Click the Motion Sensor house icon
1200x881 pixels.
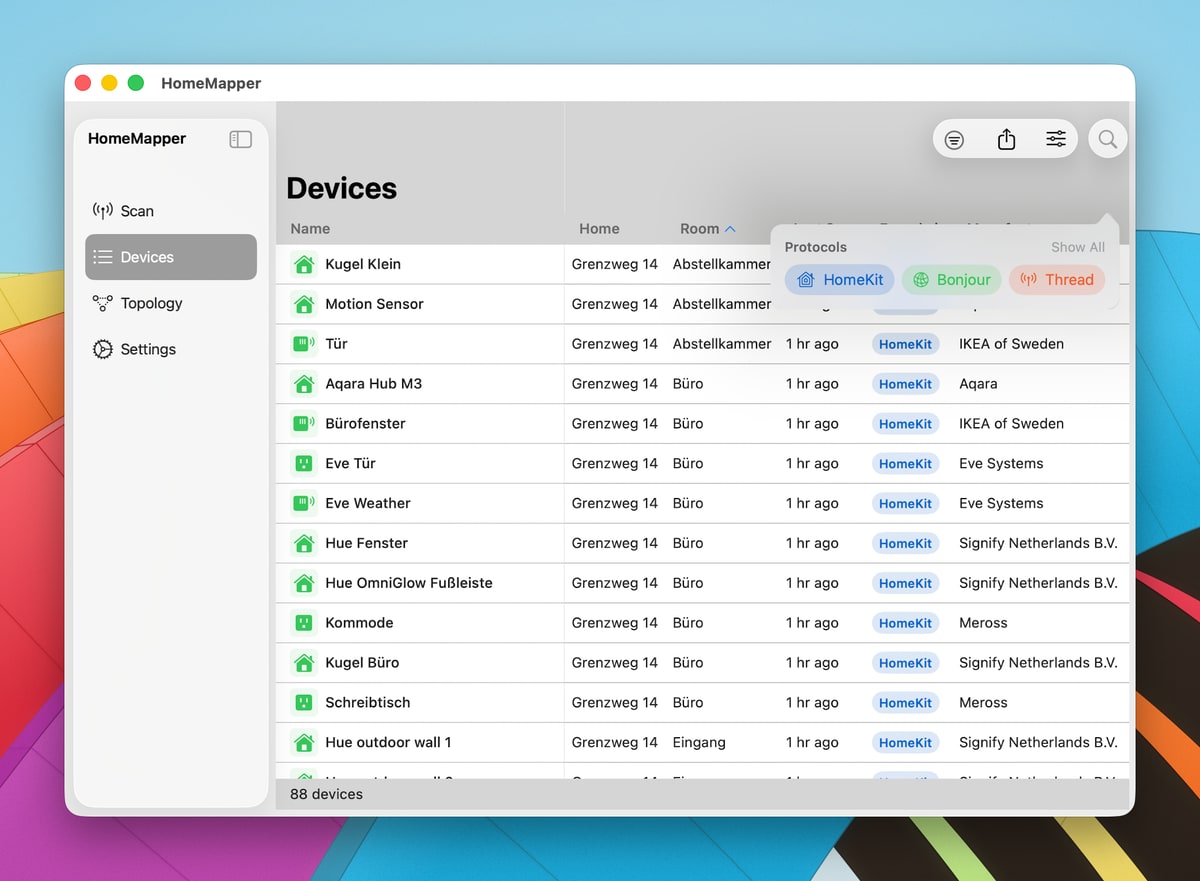pyautogui.click(x=303, y=304)
